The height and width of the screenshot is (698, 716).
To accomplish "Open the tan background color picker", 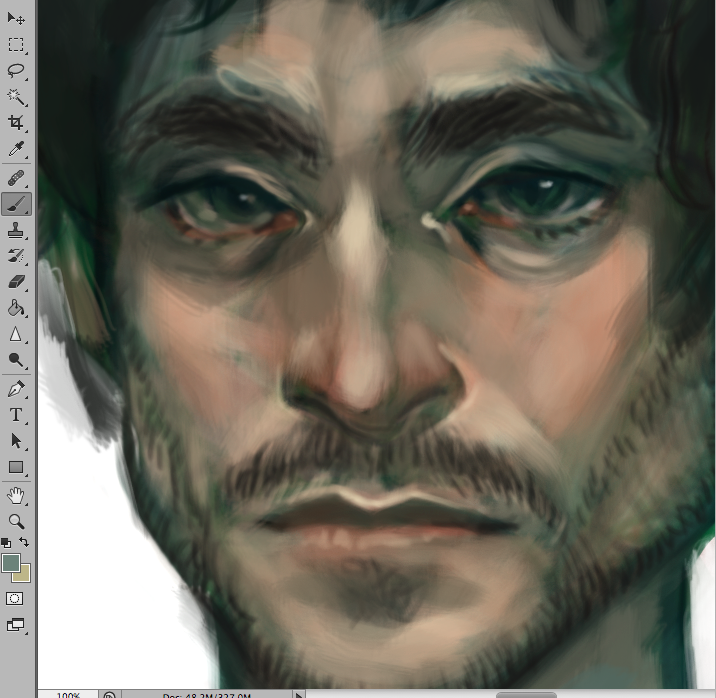I will pos(24,576).
